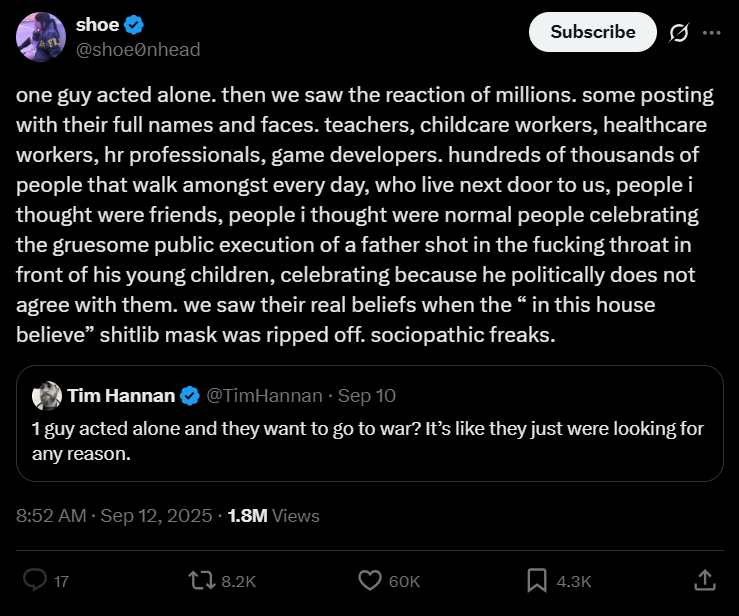Click the Sep 10 quoted tweet date
Viewport: 739px width, 616px height.
tap(368, 396)
